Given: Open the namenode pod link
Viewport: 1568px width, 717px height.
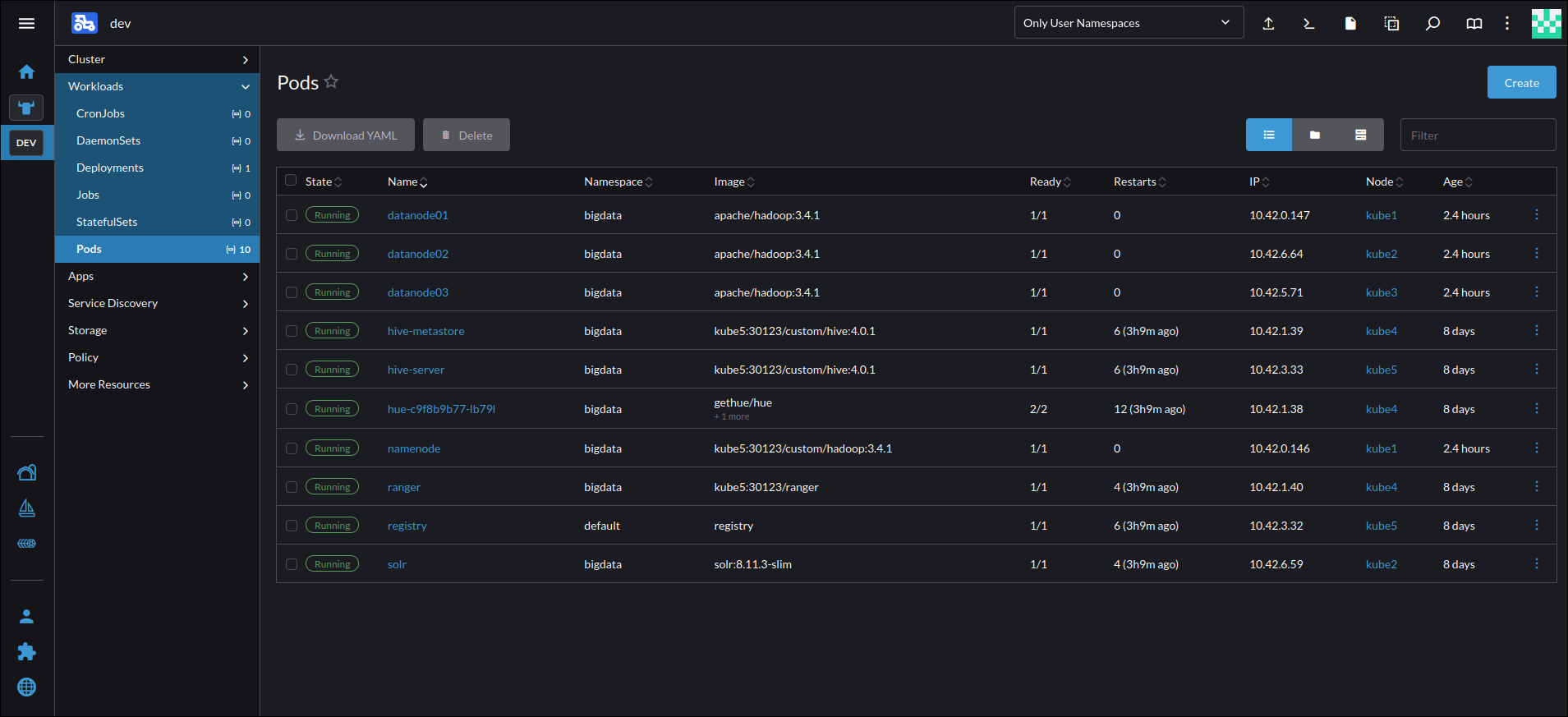Looking at the screenshot, I should [x=414, y=448].
